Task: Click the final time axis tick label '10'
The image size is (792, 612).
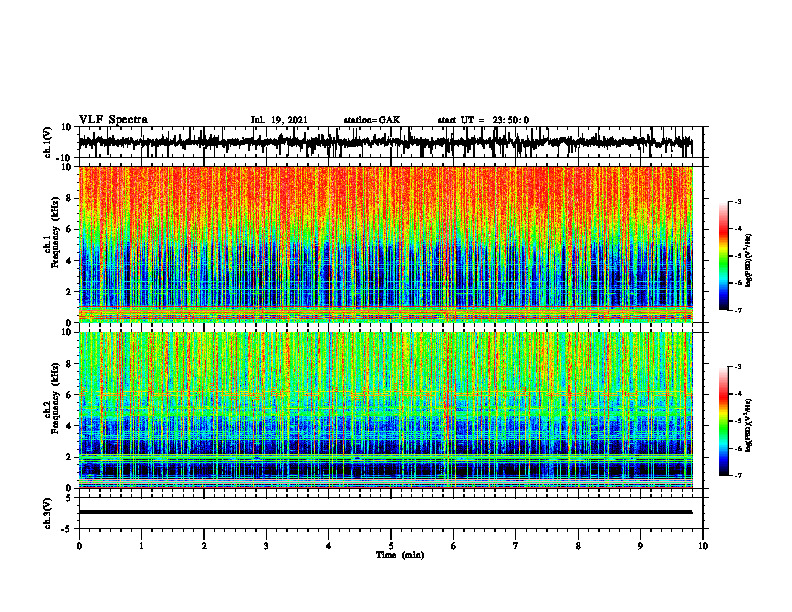Action: click(703, 546)
